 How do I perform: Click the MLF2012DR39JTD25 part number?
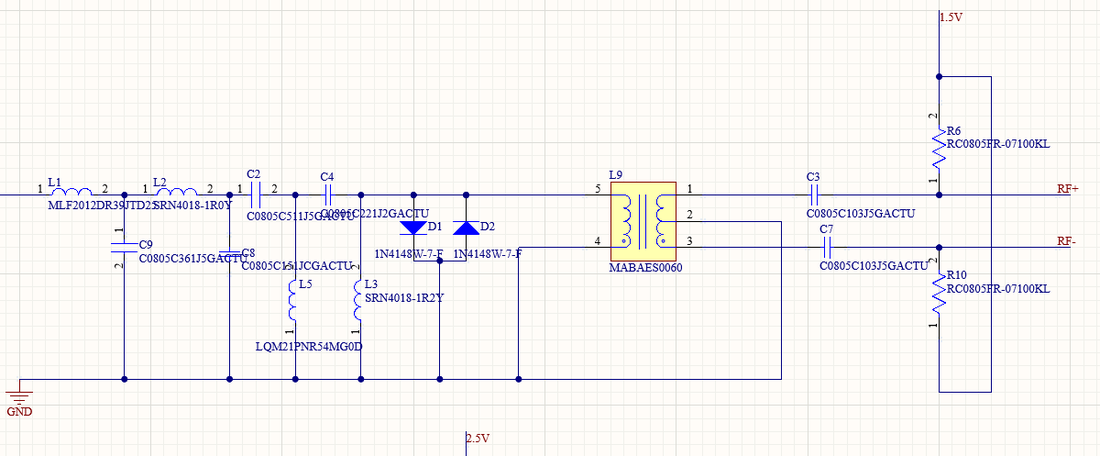point(102,206)
